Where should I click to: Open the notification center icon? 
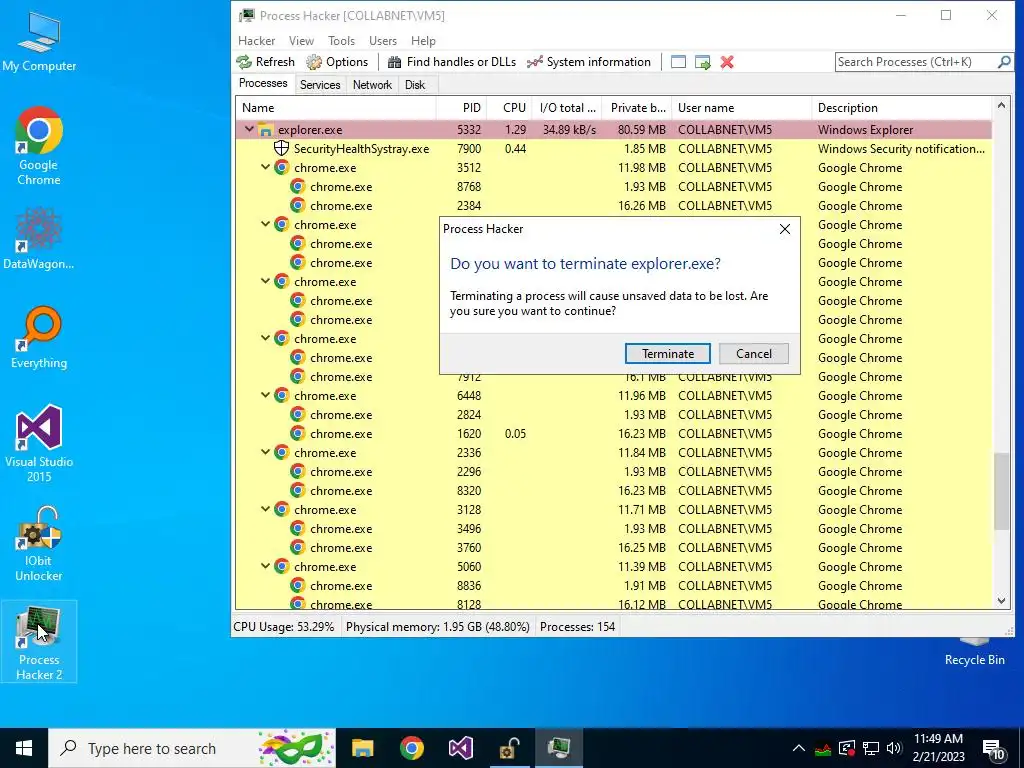click(993, 748)
